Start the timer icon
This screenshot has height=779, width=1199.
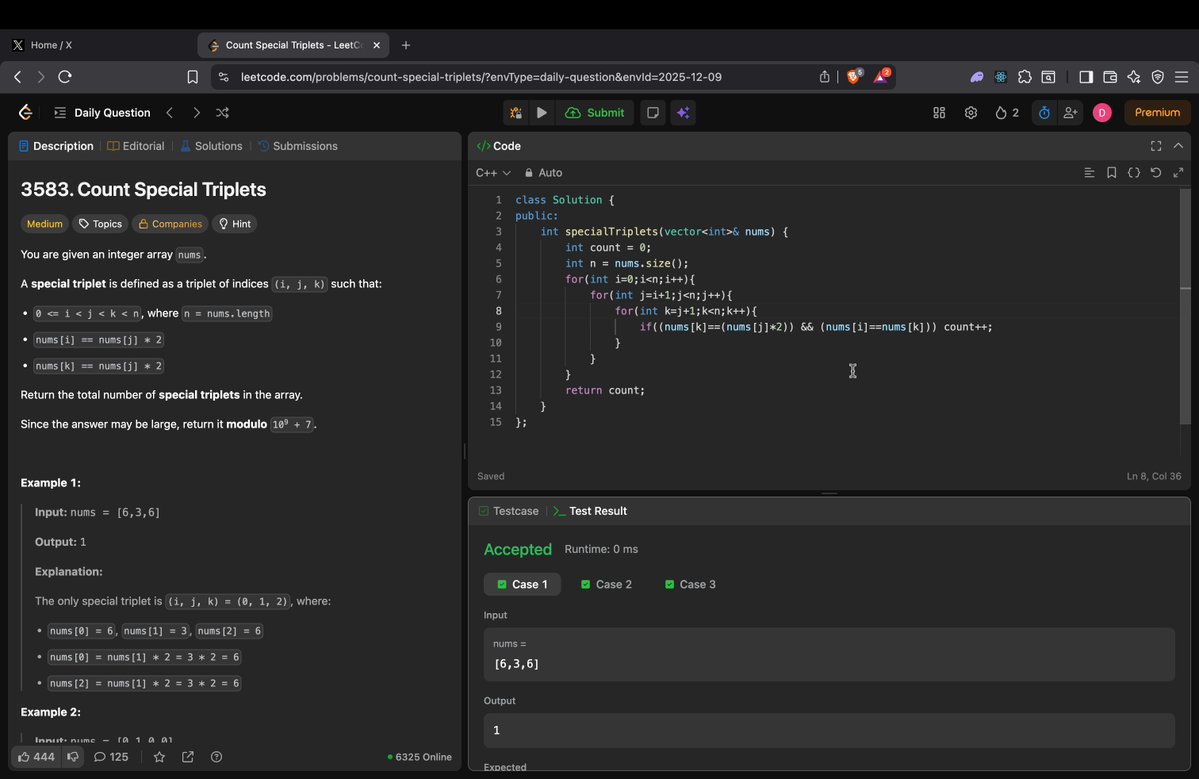pyautogui.click(x=1044, y=112)
